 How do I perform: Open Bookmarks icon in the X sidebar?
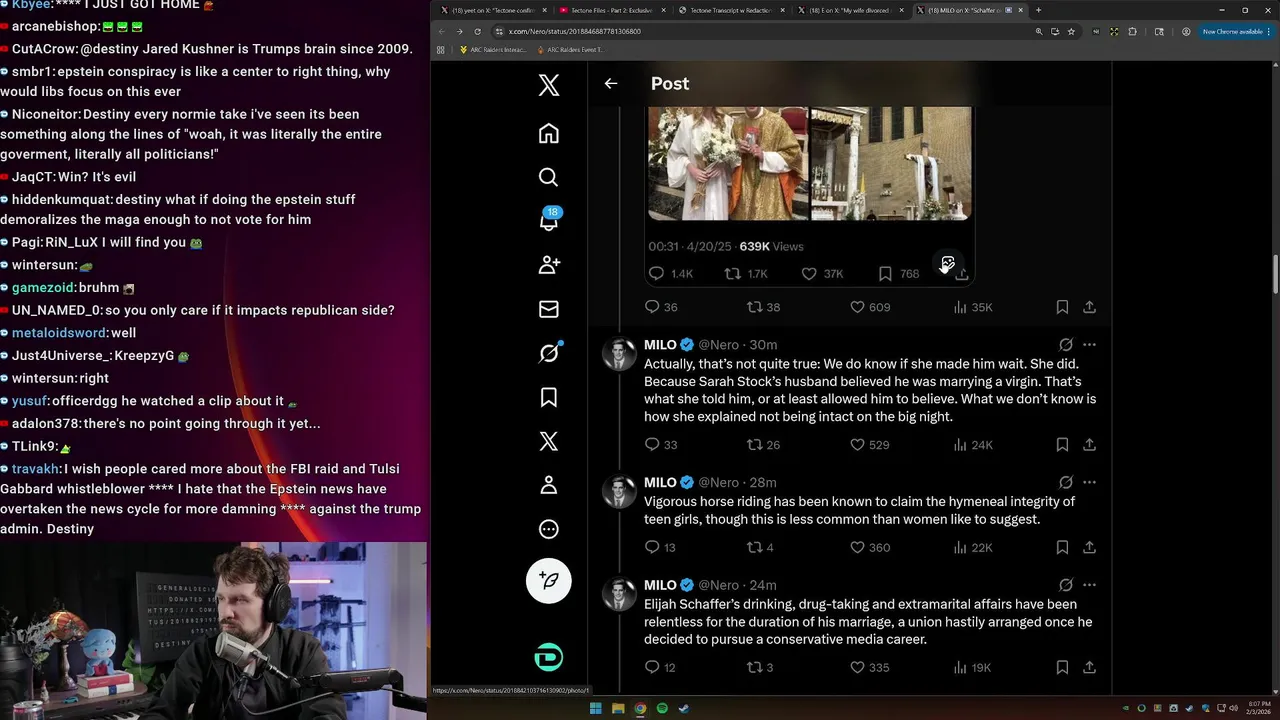pyautogui.click(x=548, y=397)
